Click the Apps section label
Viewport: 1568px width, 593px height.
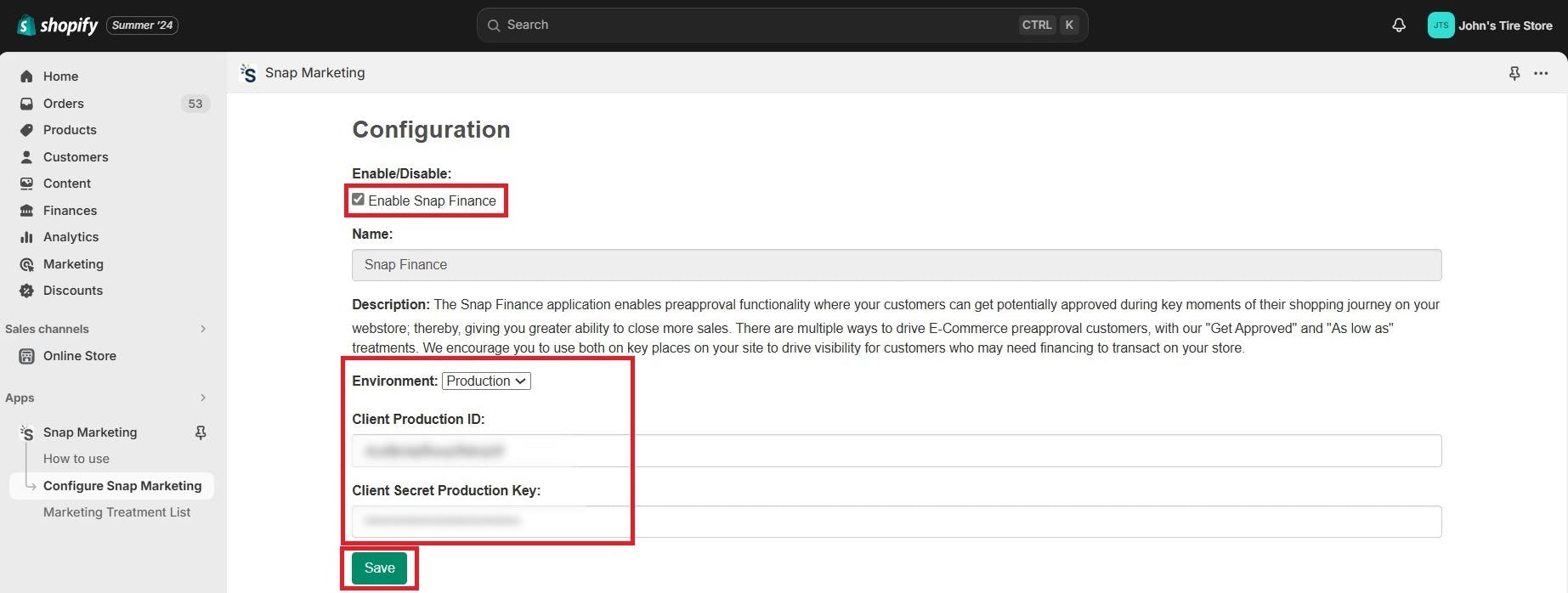(20, 398)
